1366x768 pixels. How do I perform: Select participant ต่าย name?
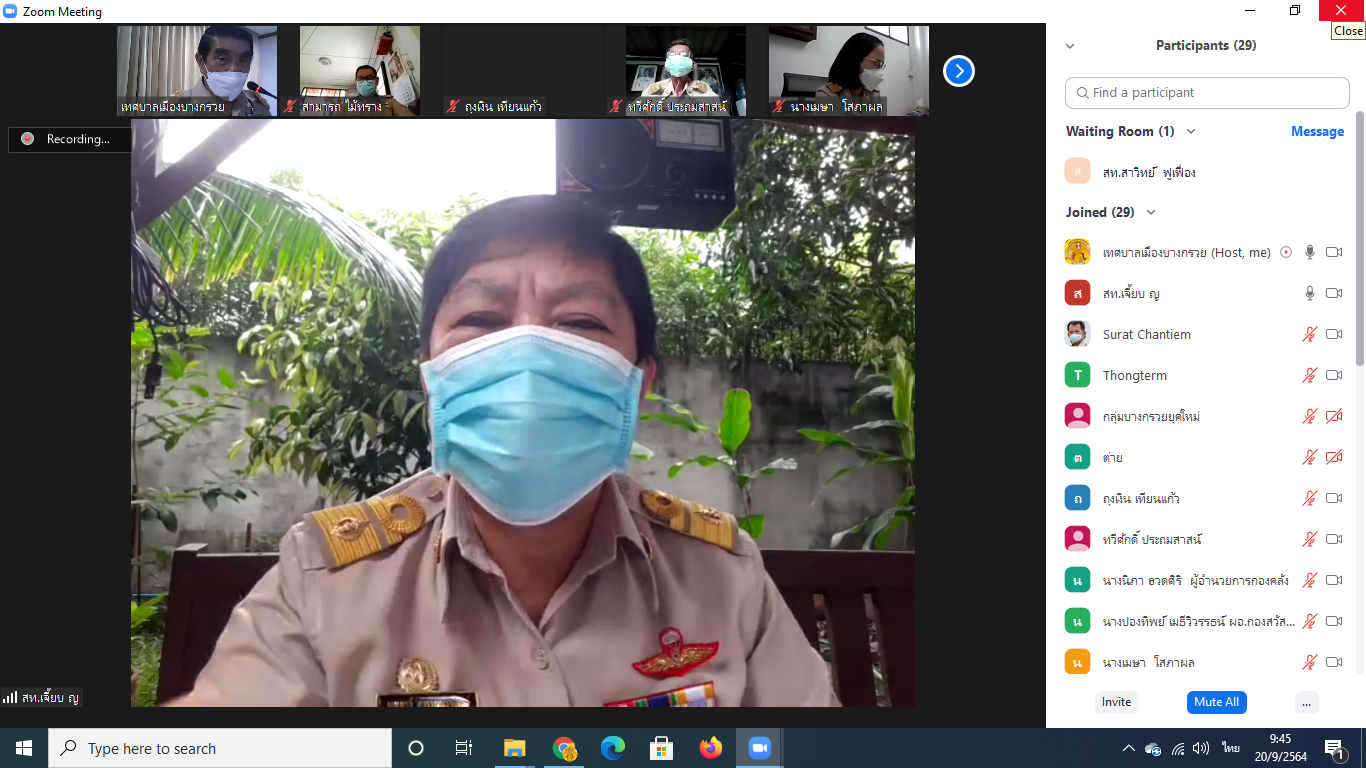click(1112, 458)
